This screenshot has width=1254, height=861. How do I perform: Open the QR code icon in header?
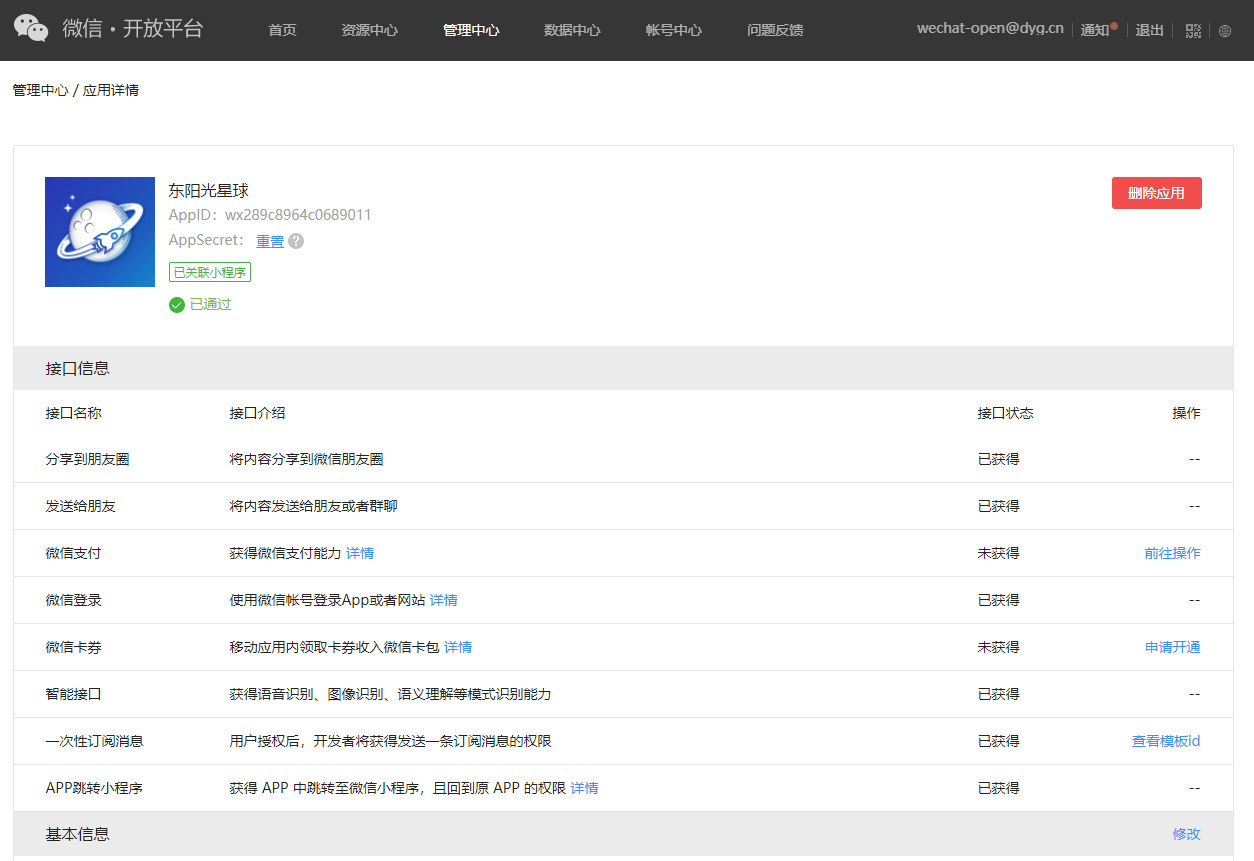(1193, 30)
